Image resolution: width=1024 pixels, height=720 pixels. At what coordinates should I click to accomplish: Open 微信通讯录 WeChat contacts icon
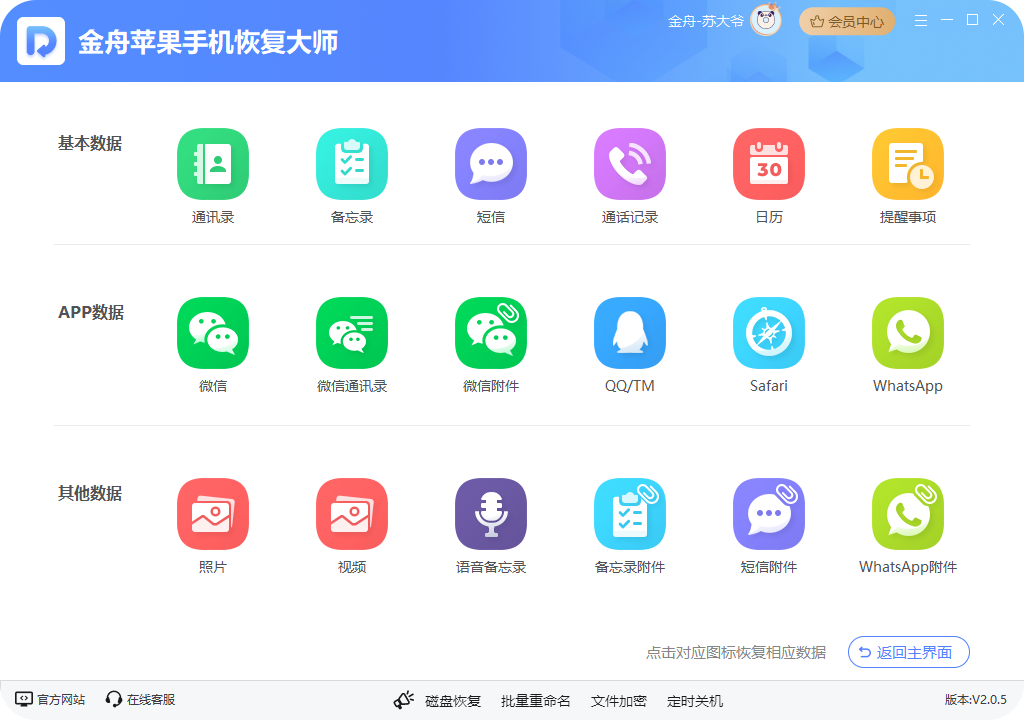[x=351, y=333]
